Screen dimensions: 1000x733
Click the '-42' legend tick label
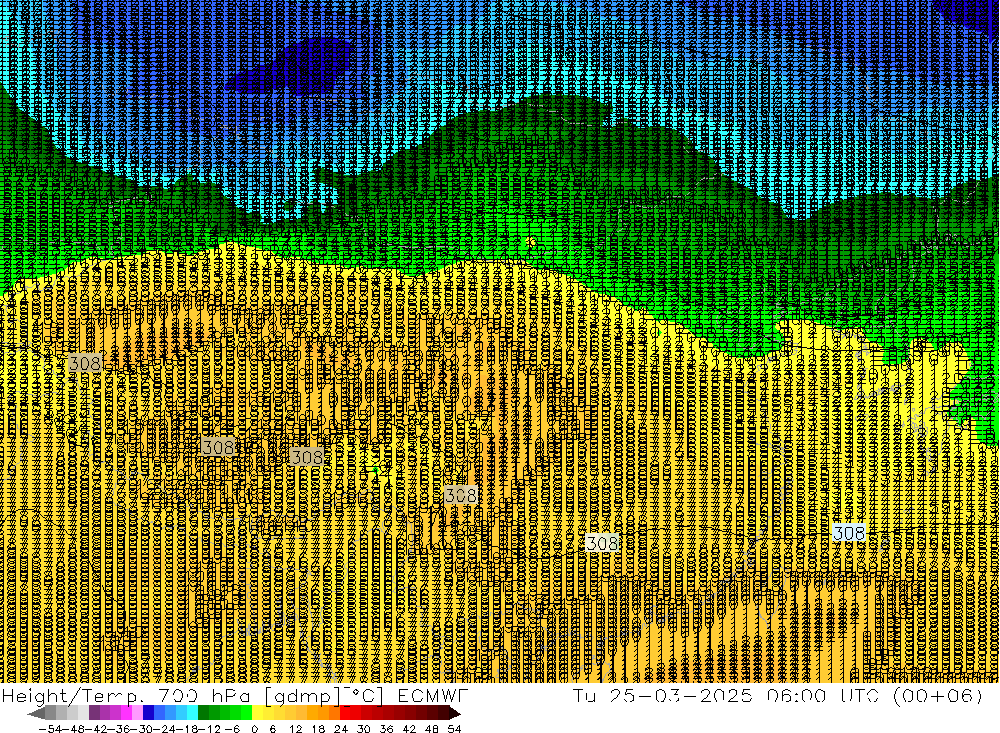[x=96, y=729]
